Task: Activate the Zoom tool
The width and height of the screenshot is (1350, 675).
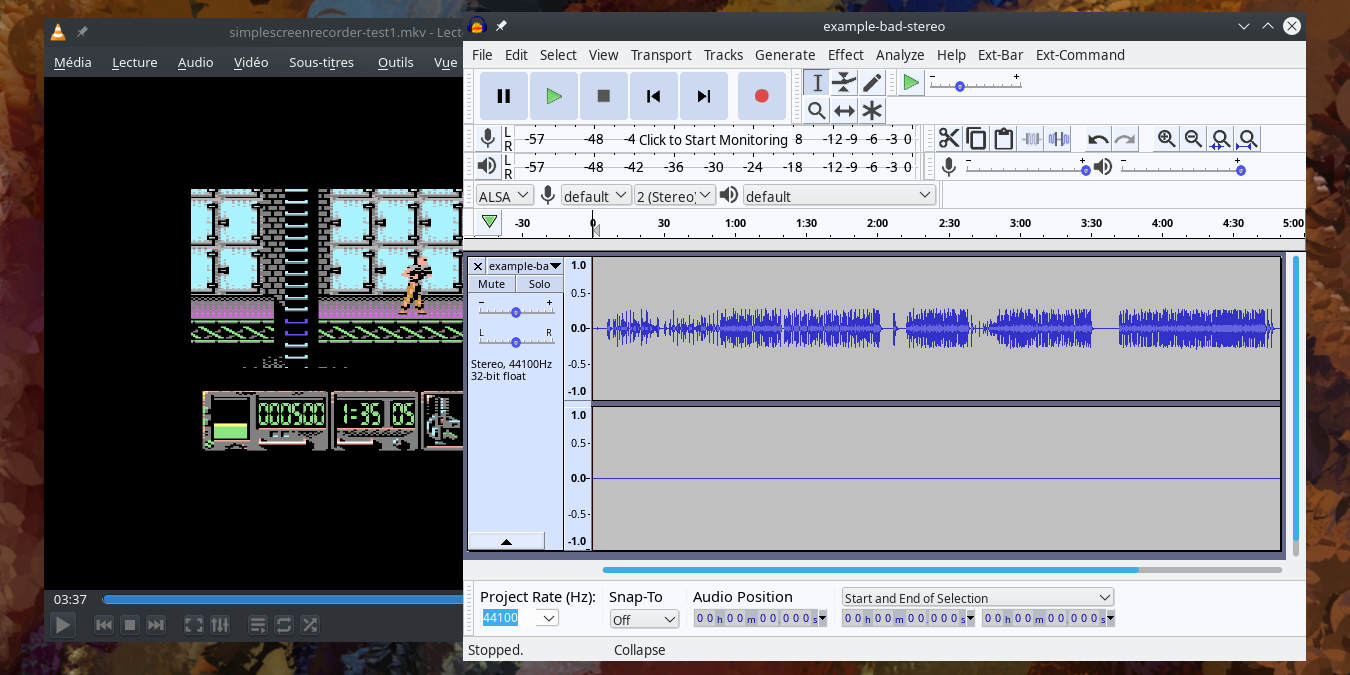Action: point(816,110)
